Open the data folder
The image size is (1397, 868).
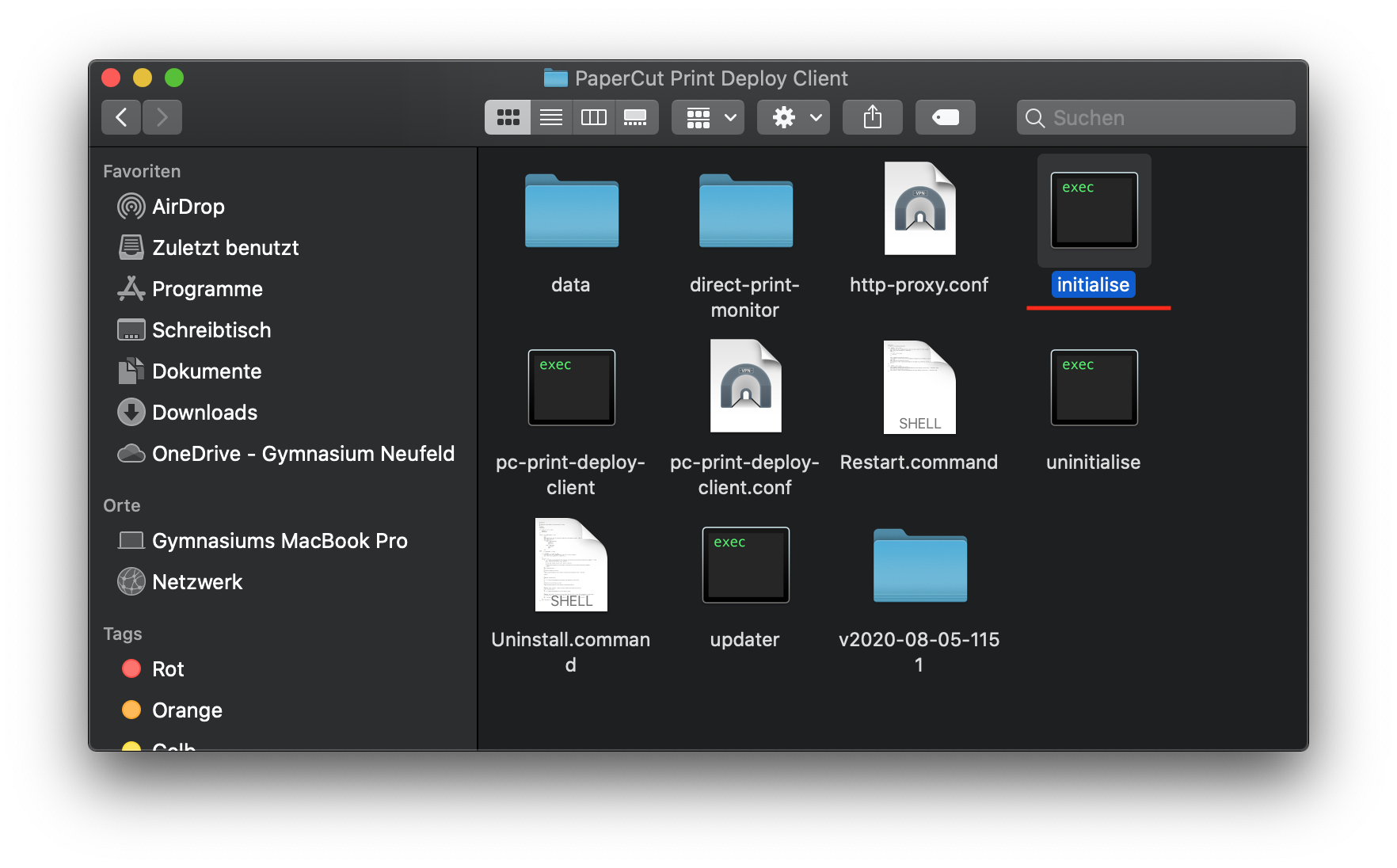point(571,211)
